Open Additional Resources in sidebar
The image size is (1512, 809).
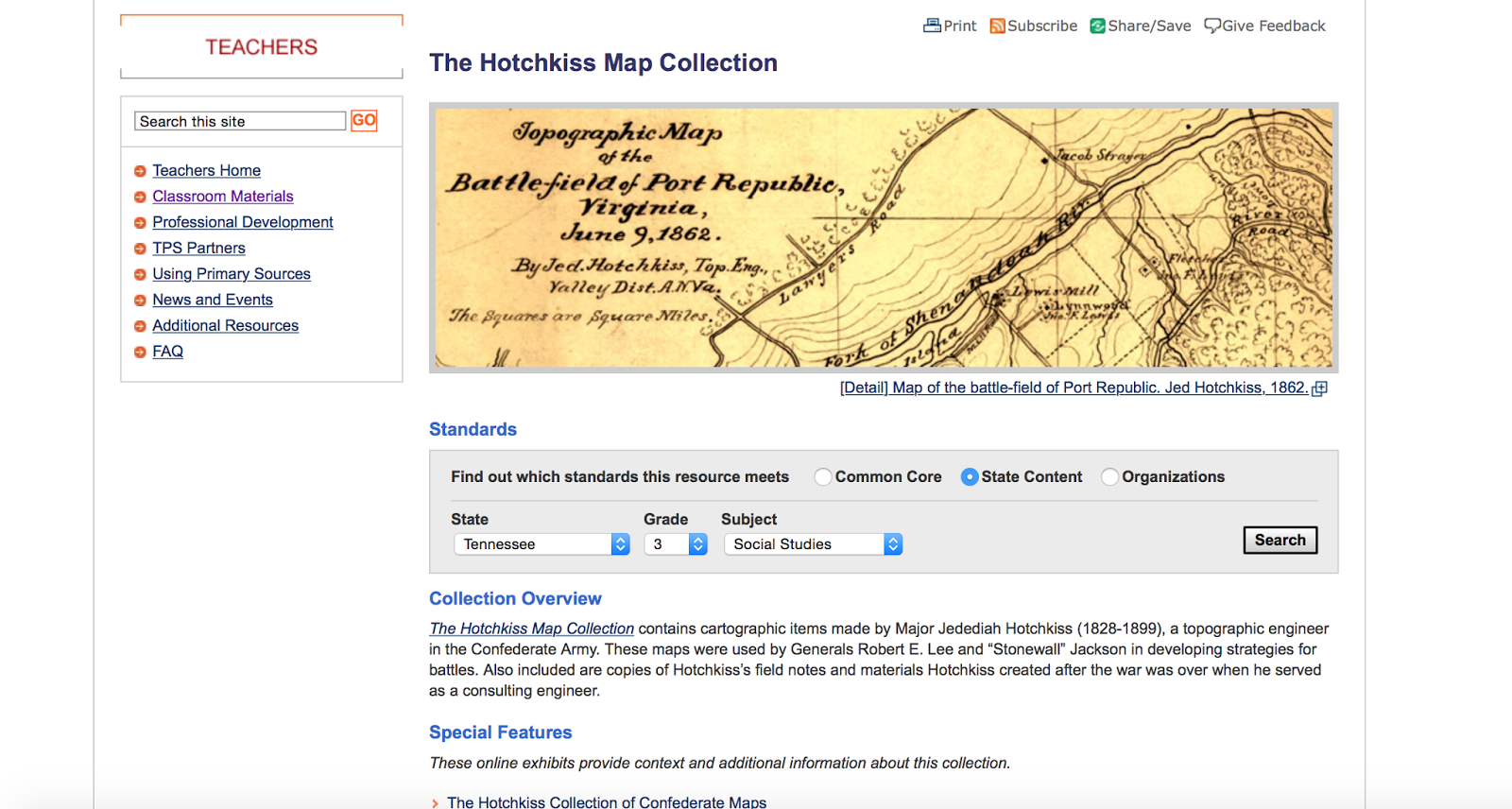pos(226,325)
